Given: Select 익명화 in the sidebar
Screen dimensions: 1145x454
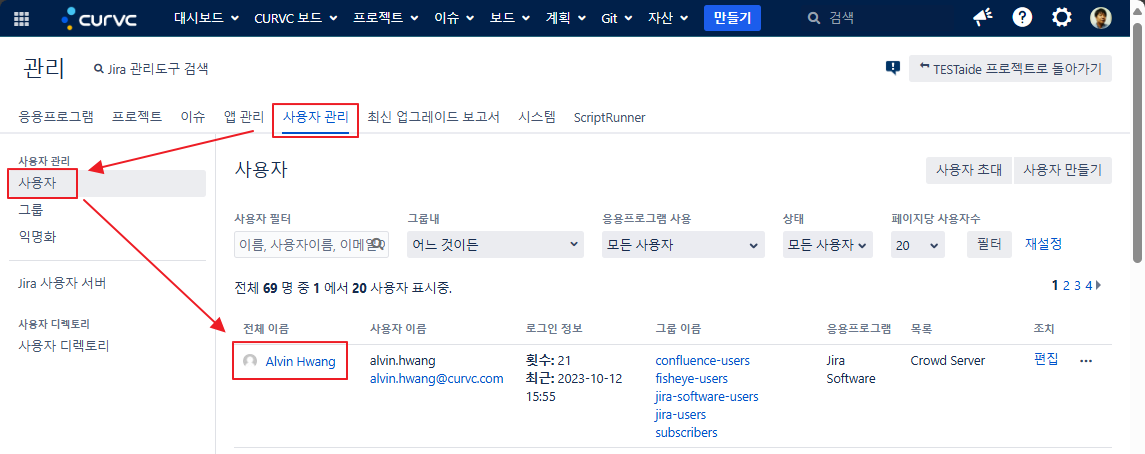Looking at the screenshot, I should coord(37,236).
